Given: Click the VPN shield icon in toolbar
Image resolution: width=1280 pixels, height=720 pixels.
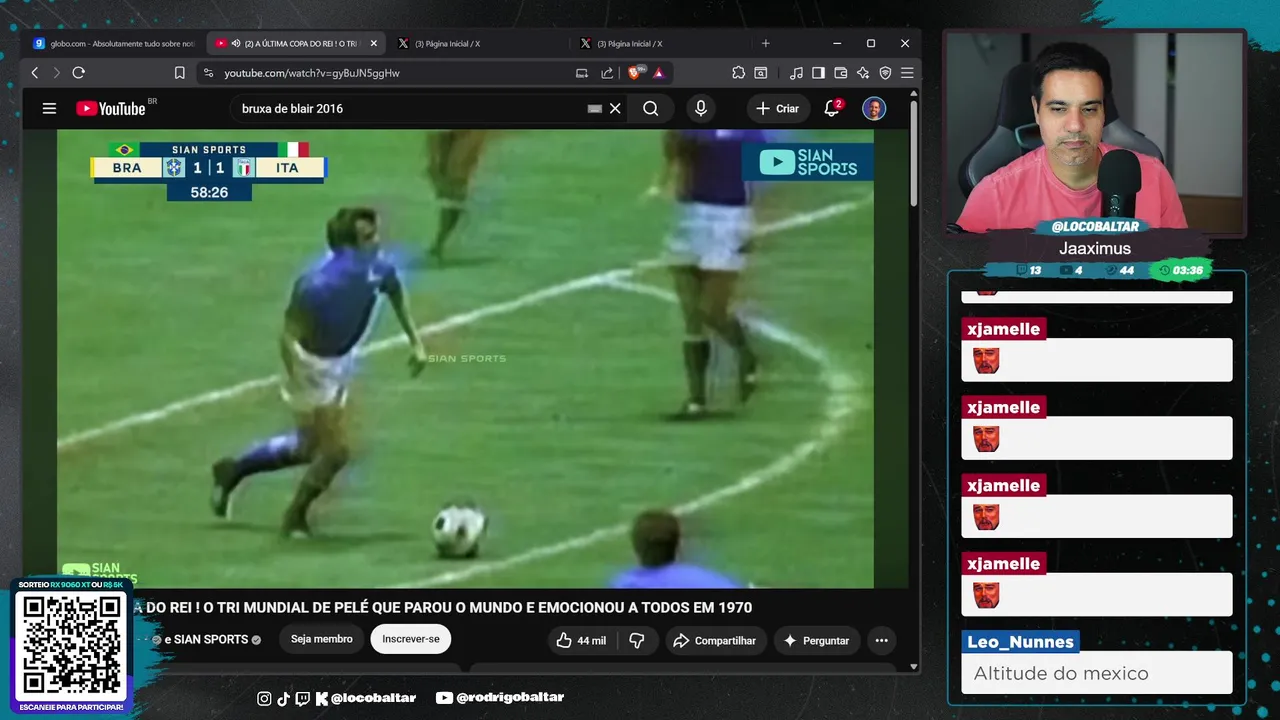Looking at the screenshot, I should [885, 73].
